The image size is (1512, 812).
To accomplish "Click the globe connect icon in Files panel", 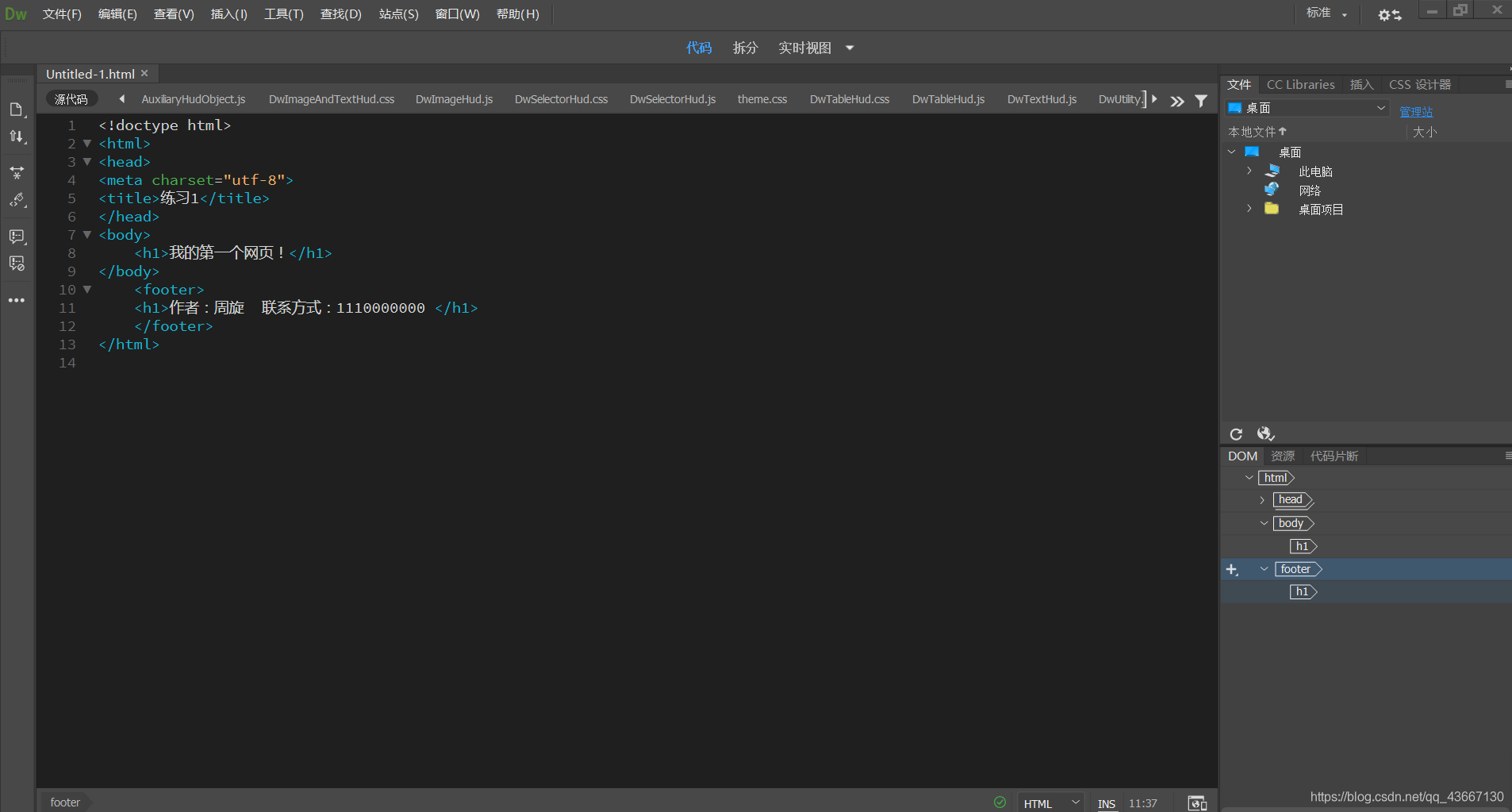I will [1265, 433].
